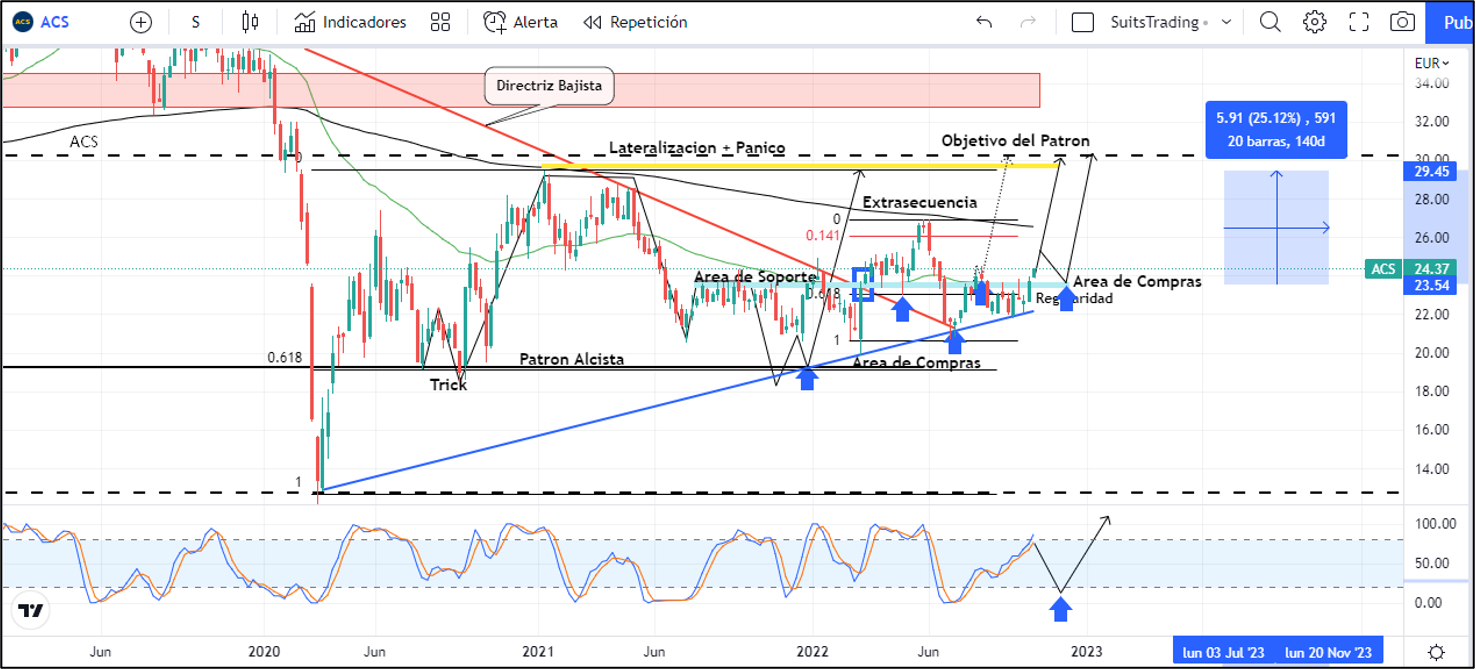Click the TradingView logo in indicator pane
The height and width of the screenshot is (670, 1476).
coord(31,611)
